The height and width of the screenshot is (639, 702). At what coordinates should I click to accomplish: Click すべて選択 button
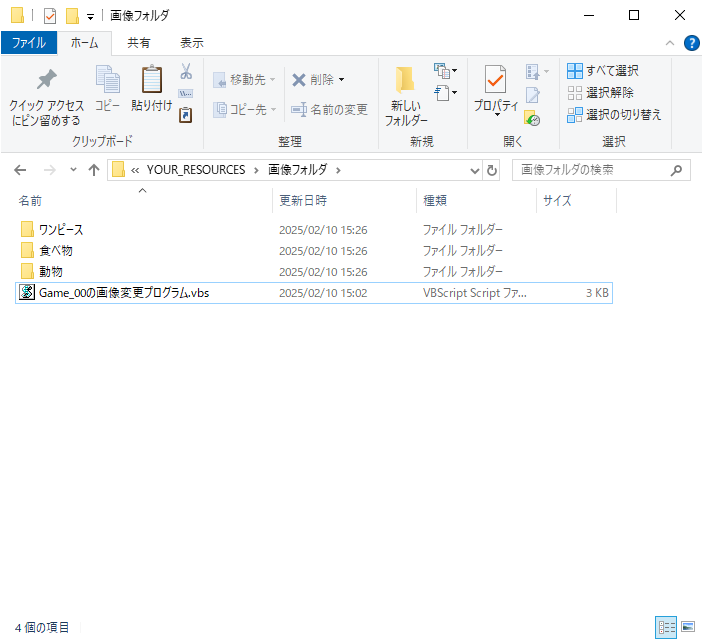(603, 71)
